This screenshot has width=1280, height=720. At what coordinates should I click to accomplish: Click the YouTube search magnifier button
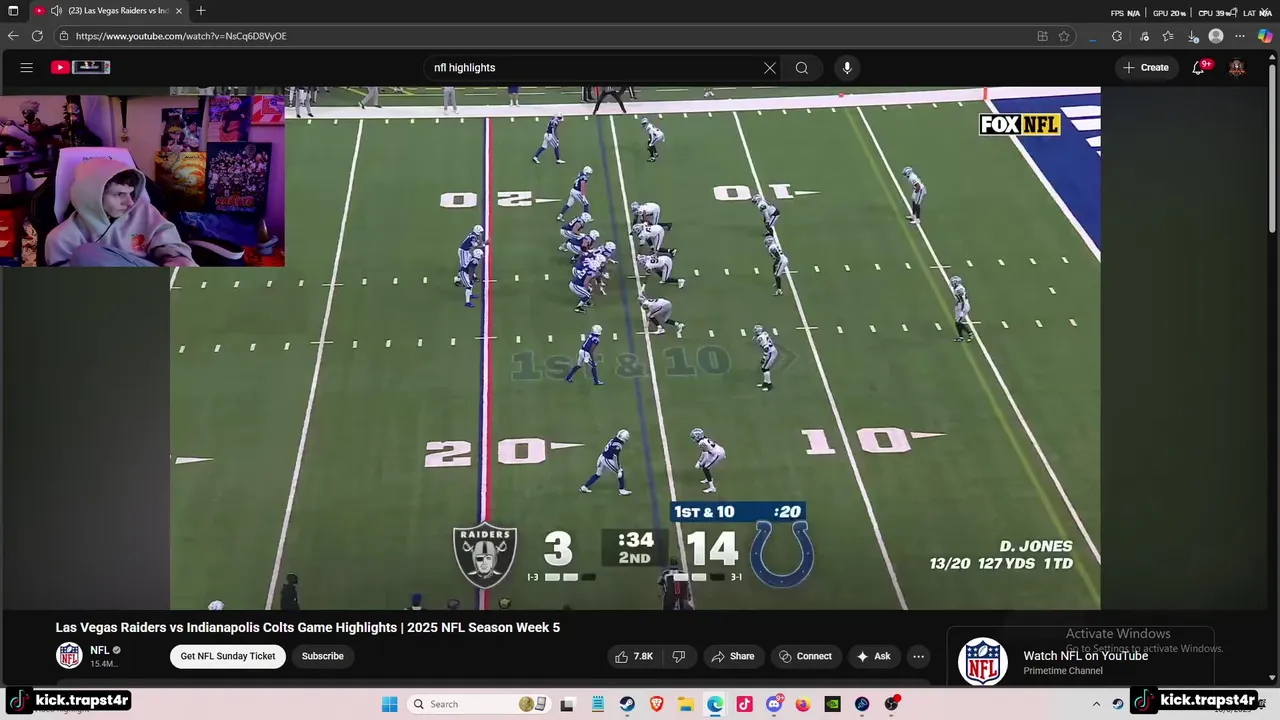[x=802, y=68]
